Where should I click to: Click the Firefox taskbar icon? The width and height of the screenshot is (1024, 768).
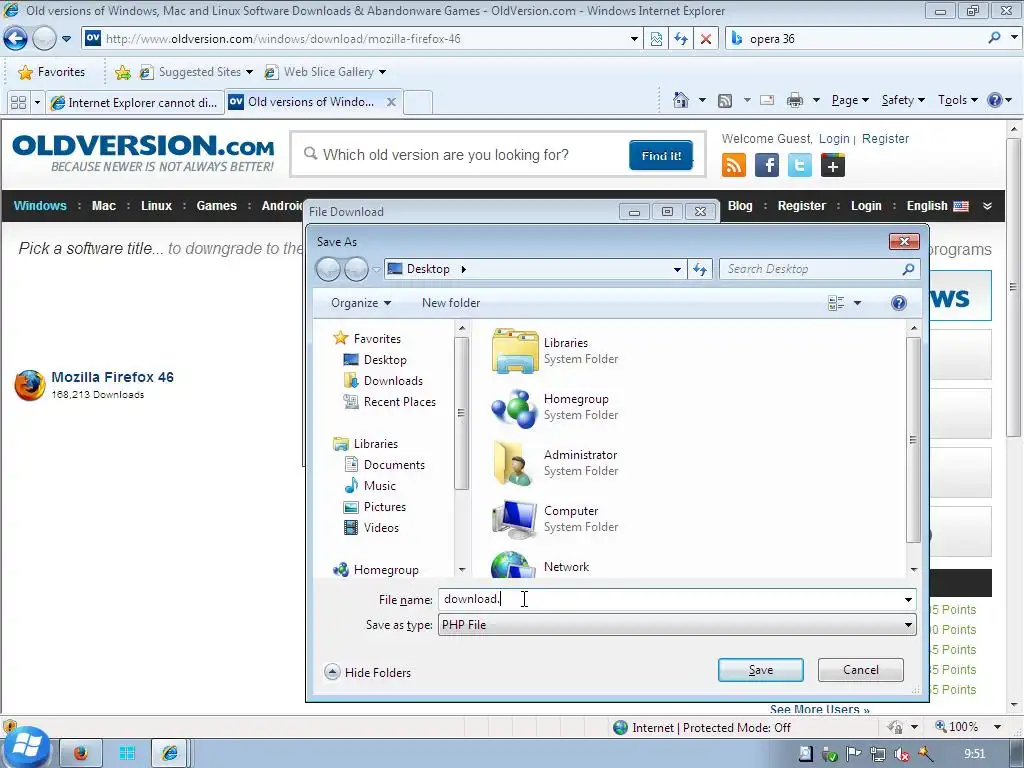coord(80,753)
